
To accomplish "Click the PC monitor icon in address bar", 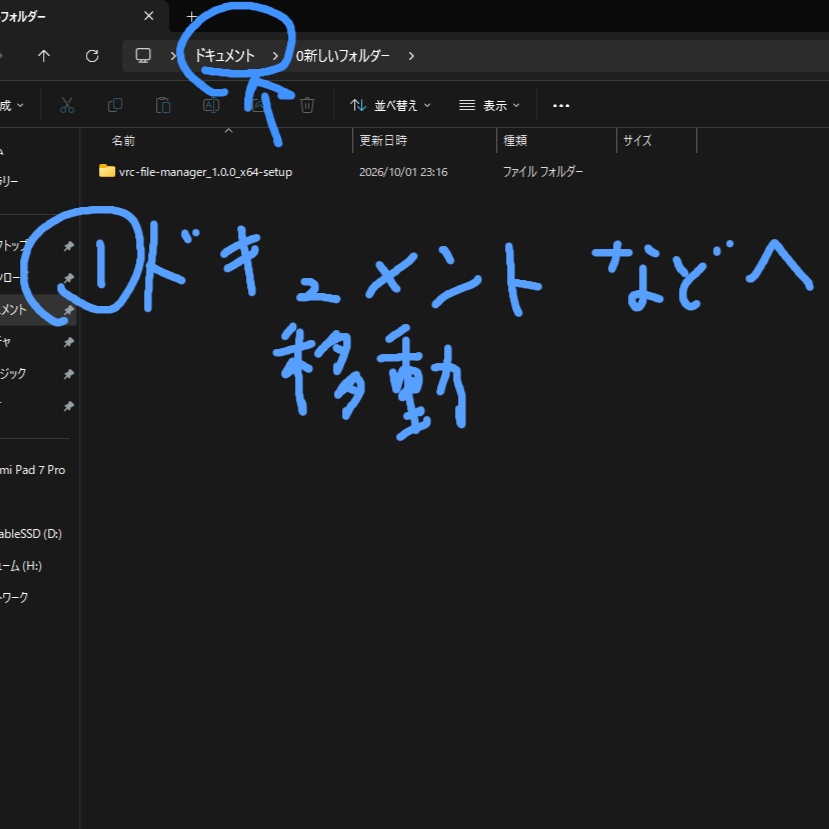I will click(143, 56).
